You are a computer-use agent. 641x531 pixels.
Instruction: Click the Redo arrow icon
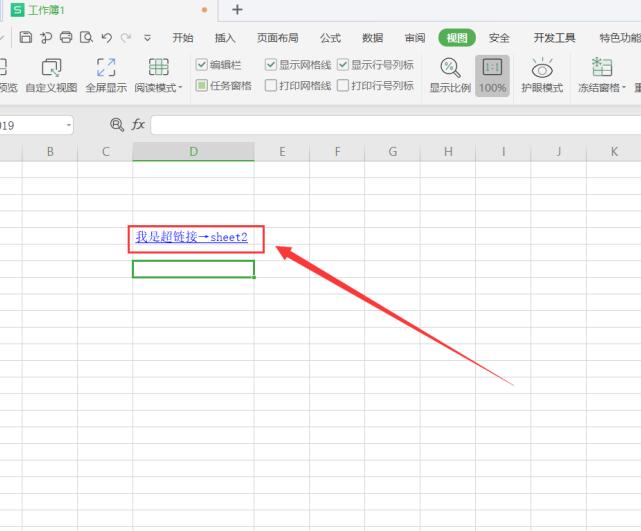(x=126, y=38)
